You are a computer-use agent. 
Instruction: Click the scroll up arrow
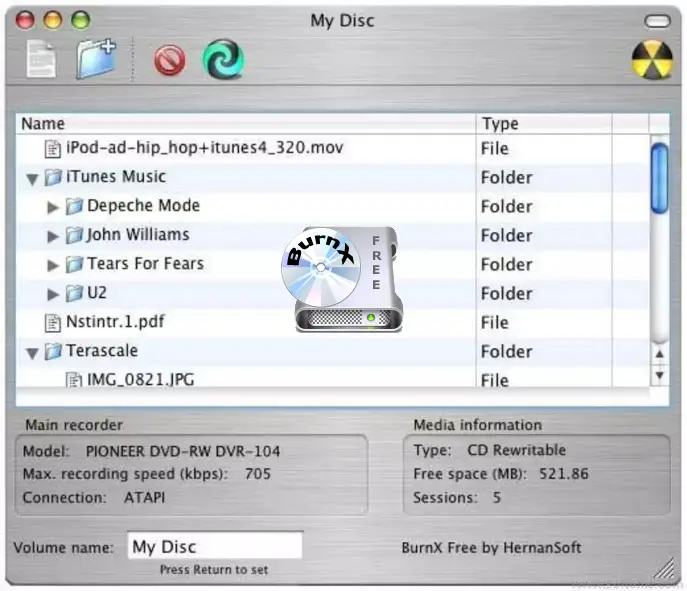pos(659,354)
